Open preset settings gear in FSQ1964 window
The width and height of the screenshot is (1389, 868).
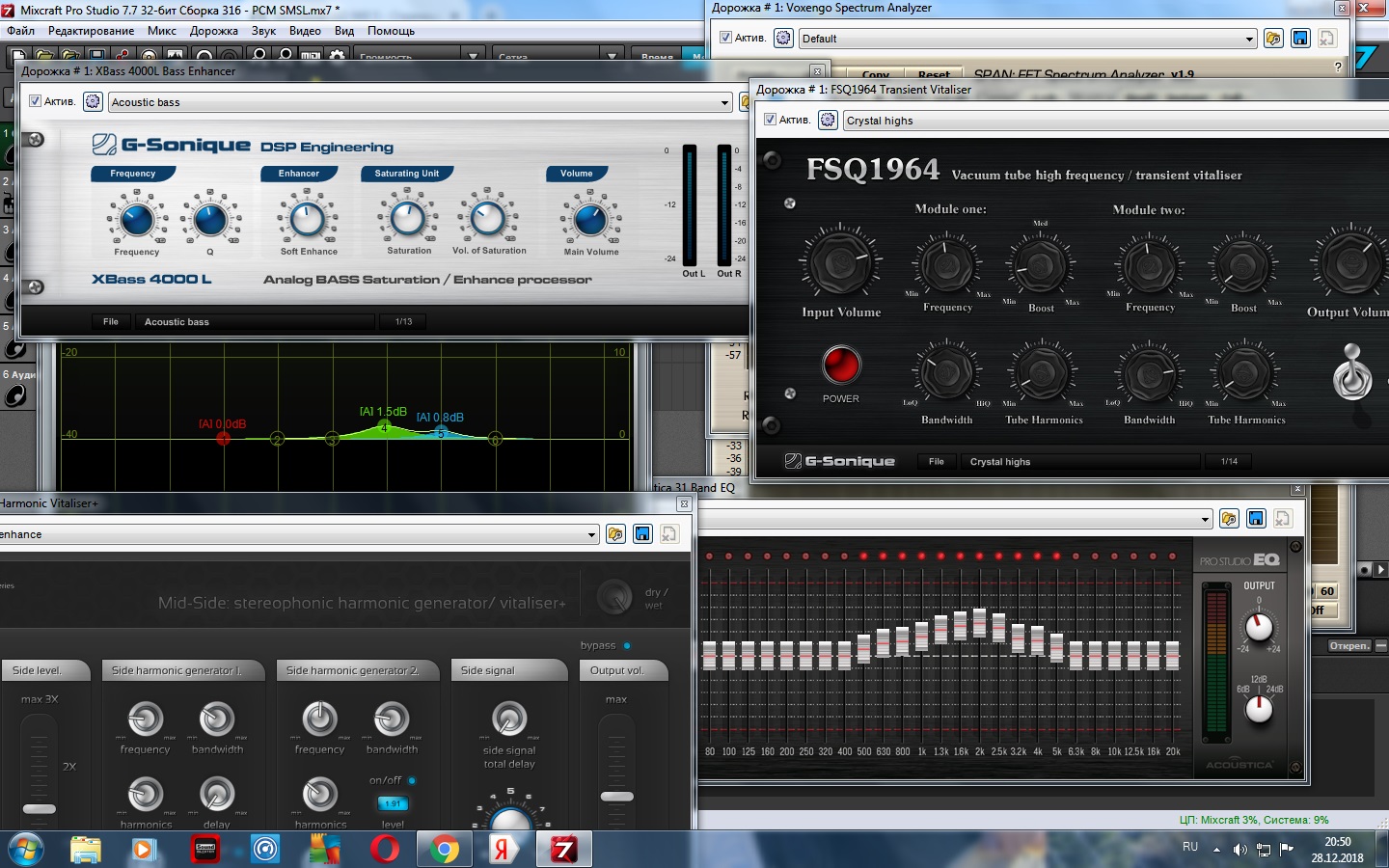828,120
